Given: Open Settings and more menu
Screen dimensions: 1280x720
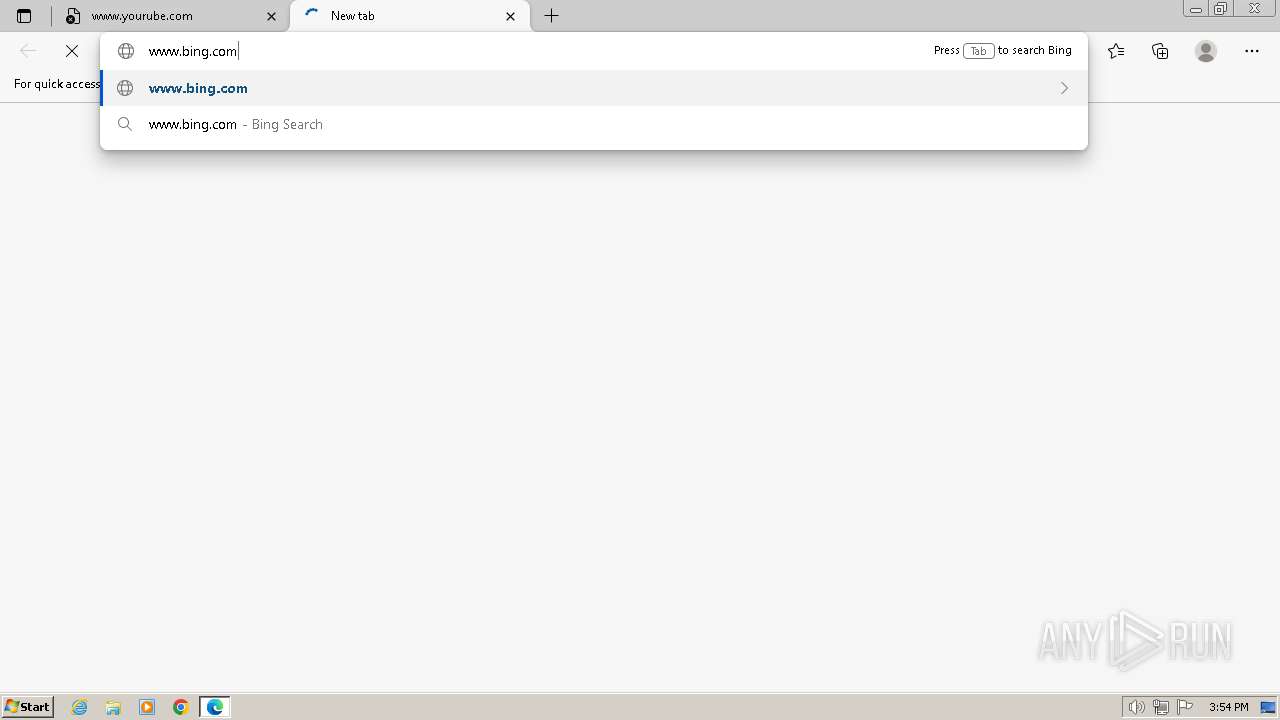Looking at the screenshot, I should tap(1252, 51).
